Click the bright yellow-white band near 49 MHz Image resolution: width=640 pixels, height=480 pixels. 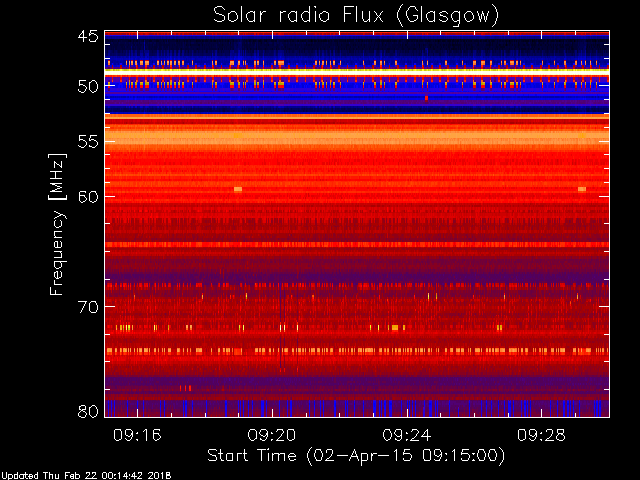coord(357,71)
